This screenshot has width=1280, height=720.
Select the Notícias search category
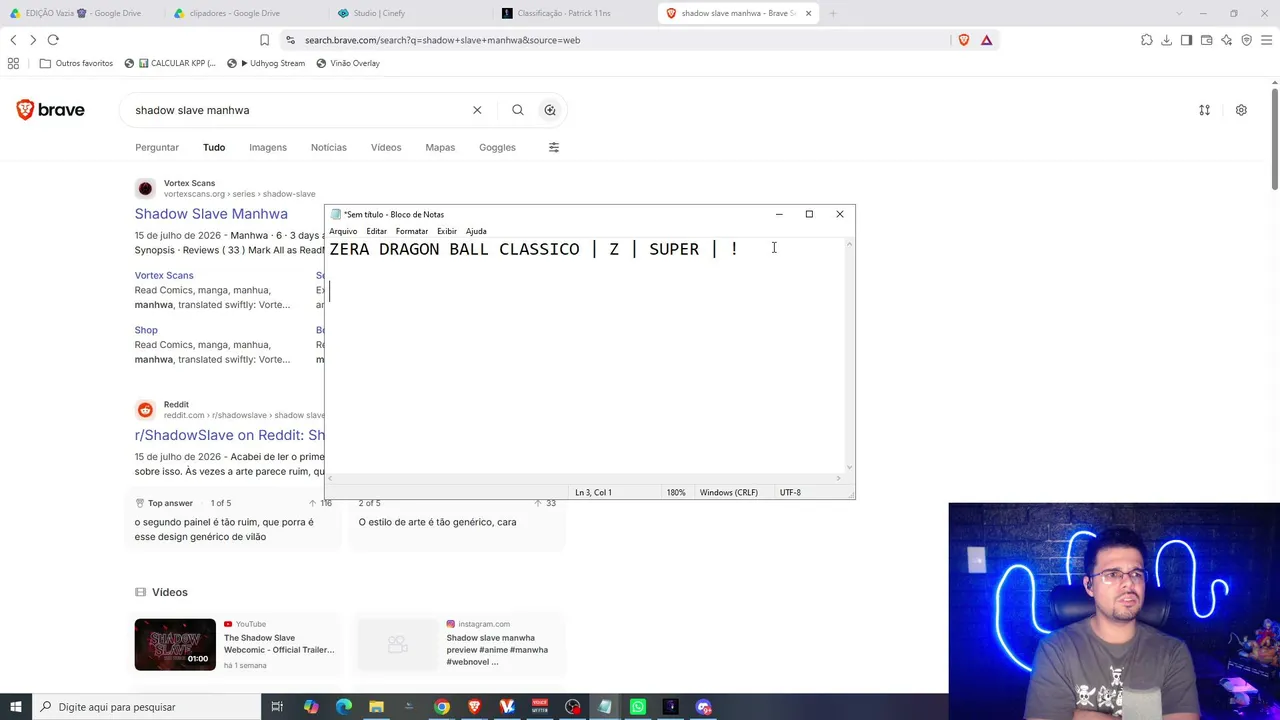329,147
